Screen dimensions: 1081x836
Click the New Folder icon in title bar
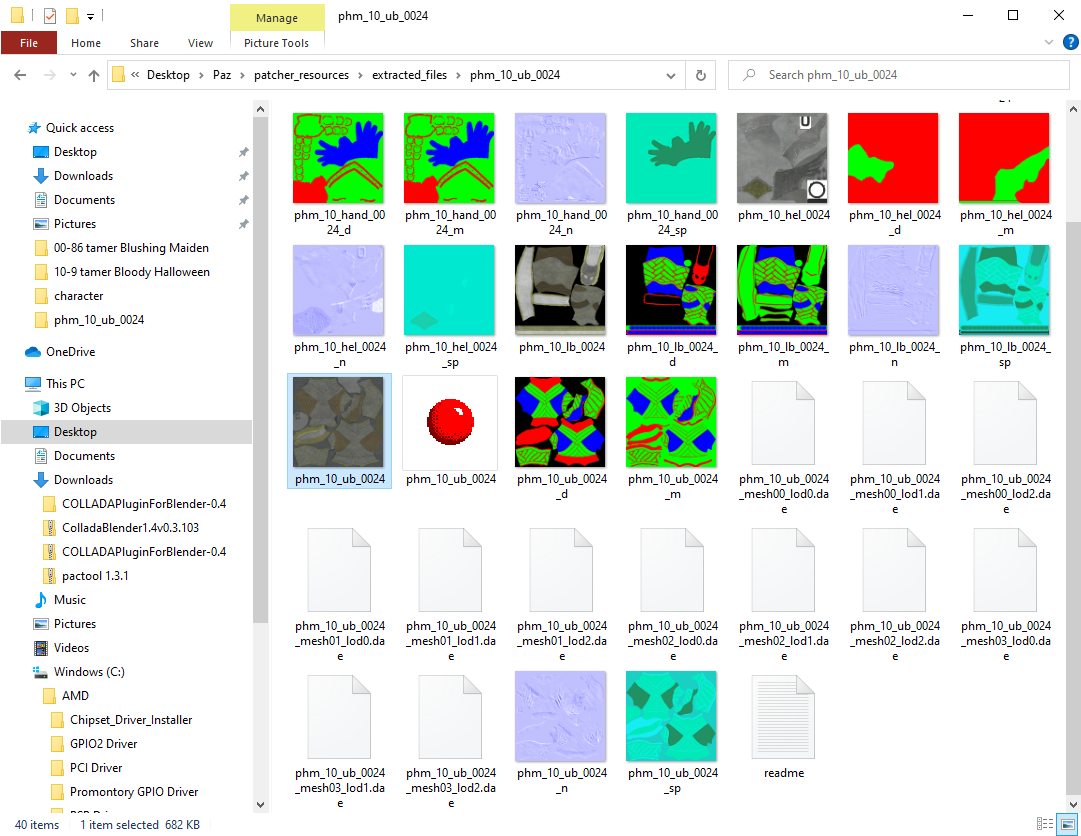[72, 16]
